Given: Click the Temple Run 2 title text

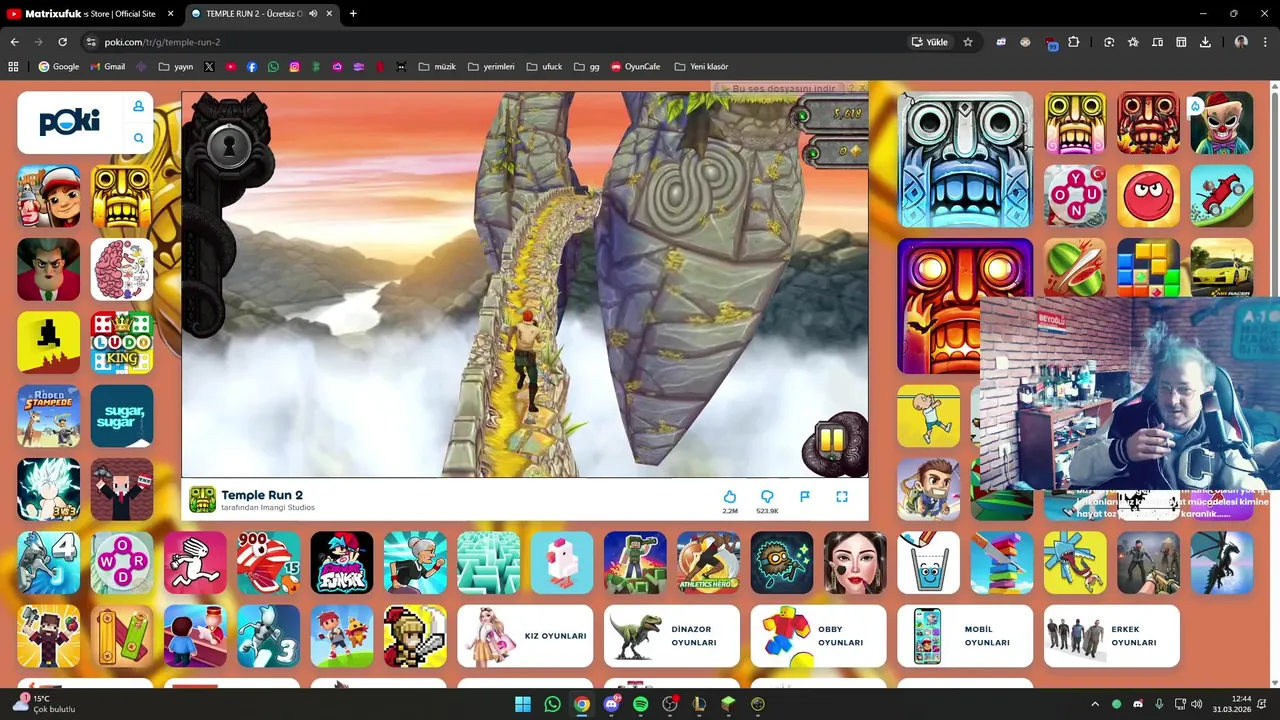Looking at the screenshot, I should pos(262,495).
